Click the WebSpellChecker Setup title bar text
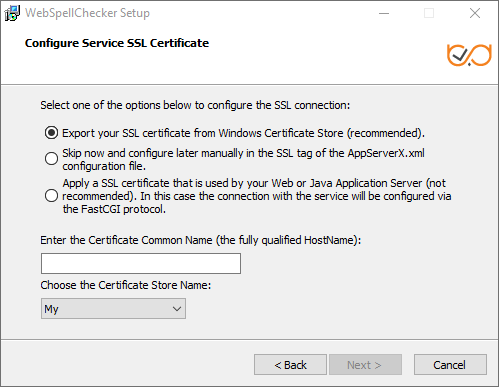 tap(87, 13)
